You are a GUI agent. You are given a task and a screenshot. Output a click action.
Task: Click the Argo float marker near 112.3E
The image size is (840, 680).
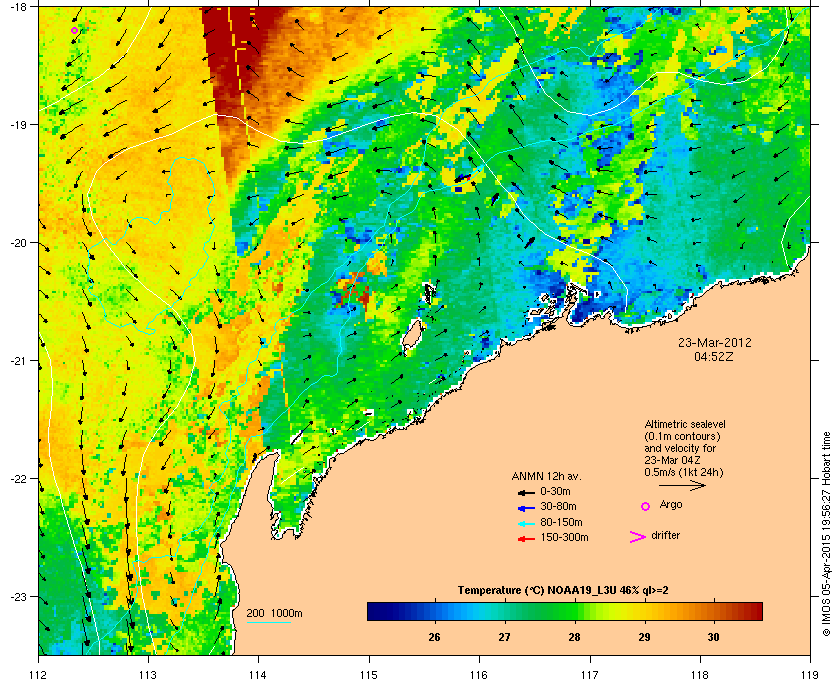pyautogui.click(x=74, y=31)
